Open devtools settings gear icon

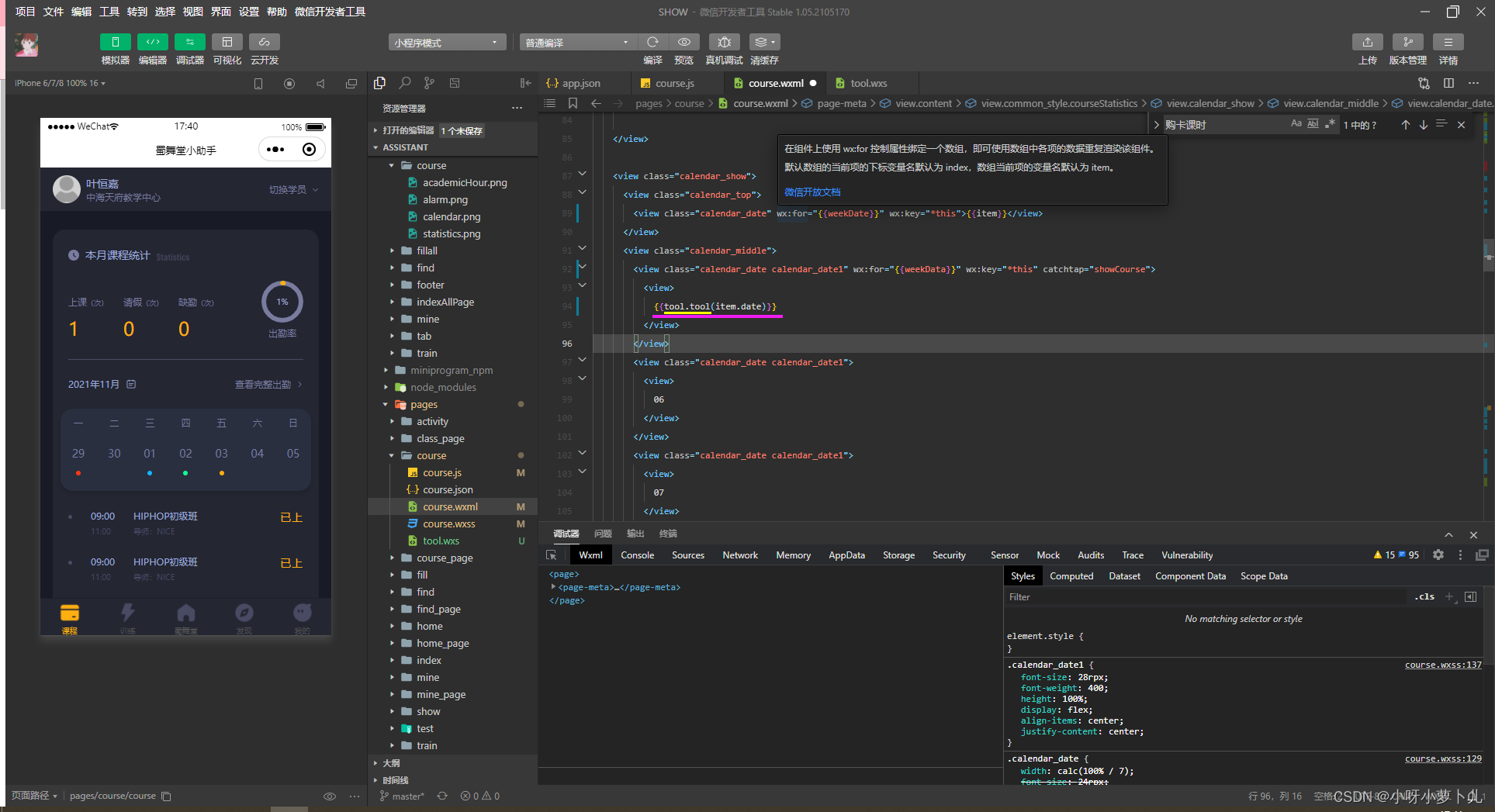(x=1438, y=555)
